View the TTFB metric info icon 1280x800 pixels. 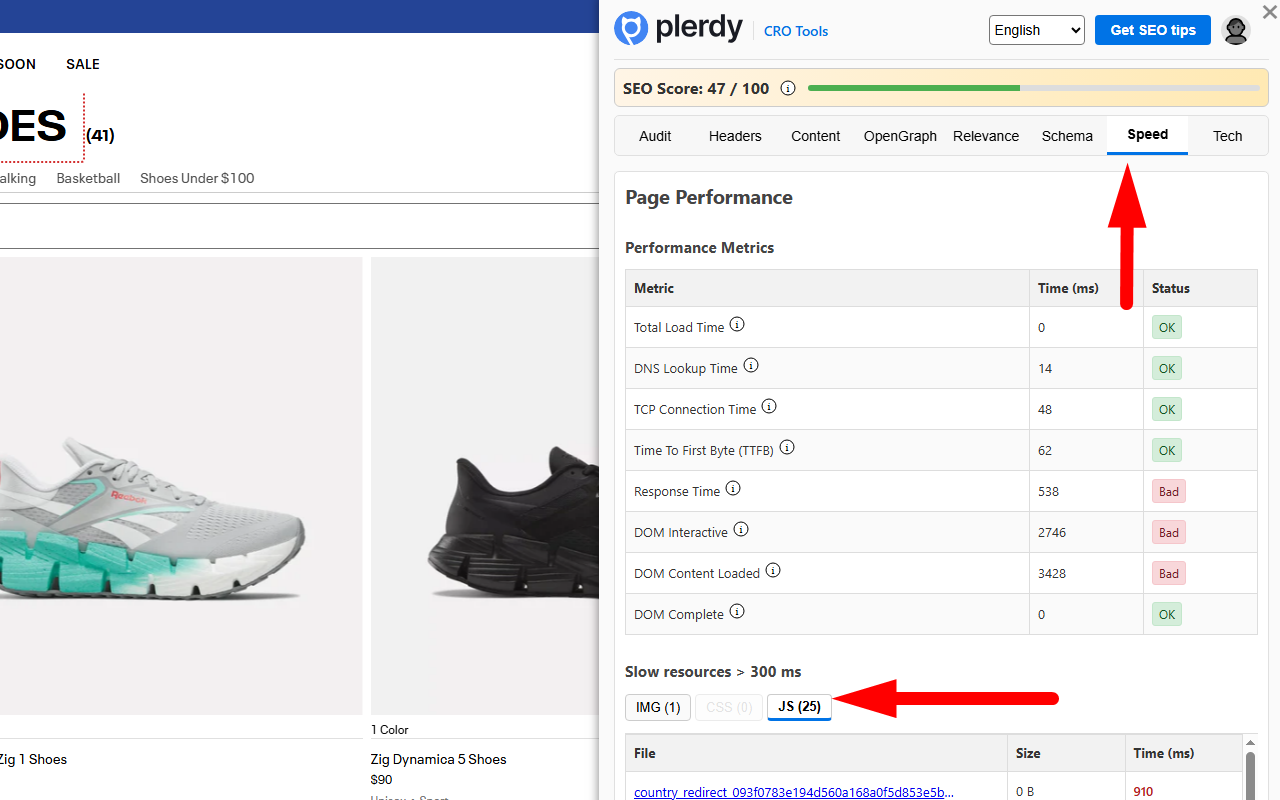click(x=787, y=447)
